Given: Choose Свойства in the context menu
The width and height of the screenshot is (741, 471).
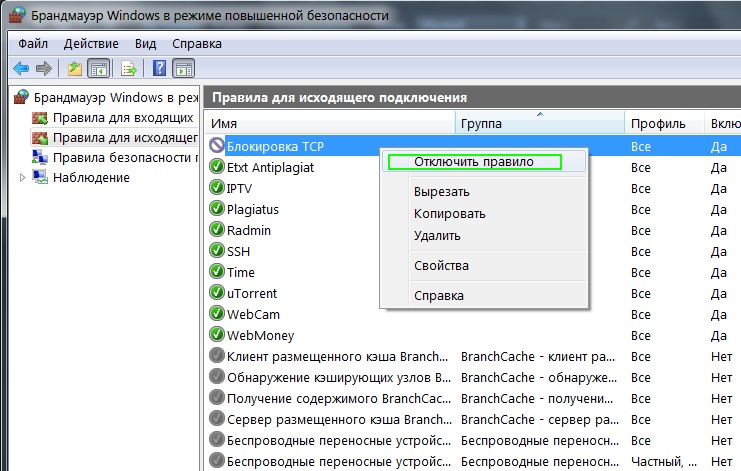Looking at the screenshot, I should click(x=441, y=266).
